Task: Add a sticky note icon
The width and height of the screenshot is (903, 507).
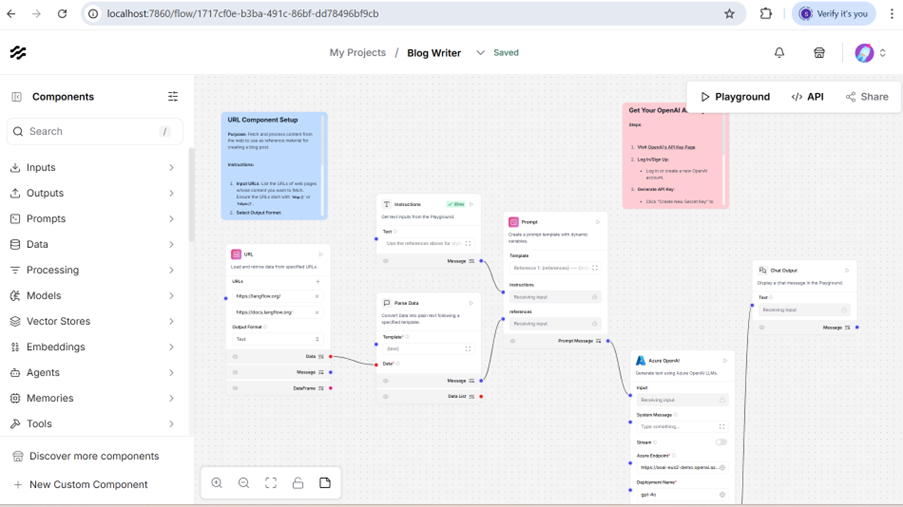Action: pos(325,483)
